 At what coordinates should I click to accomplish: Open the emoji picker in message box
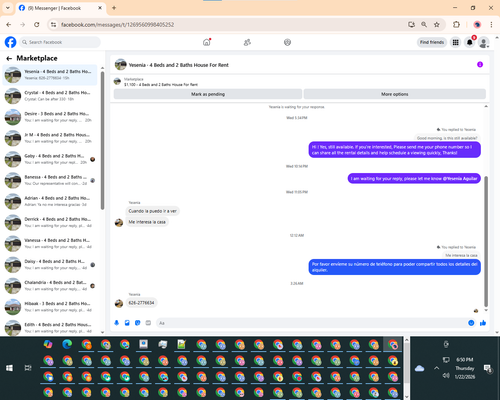coord(471,323)
